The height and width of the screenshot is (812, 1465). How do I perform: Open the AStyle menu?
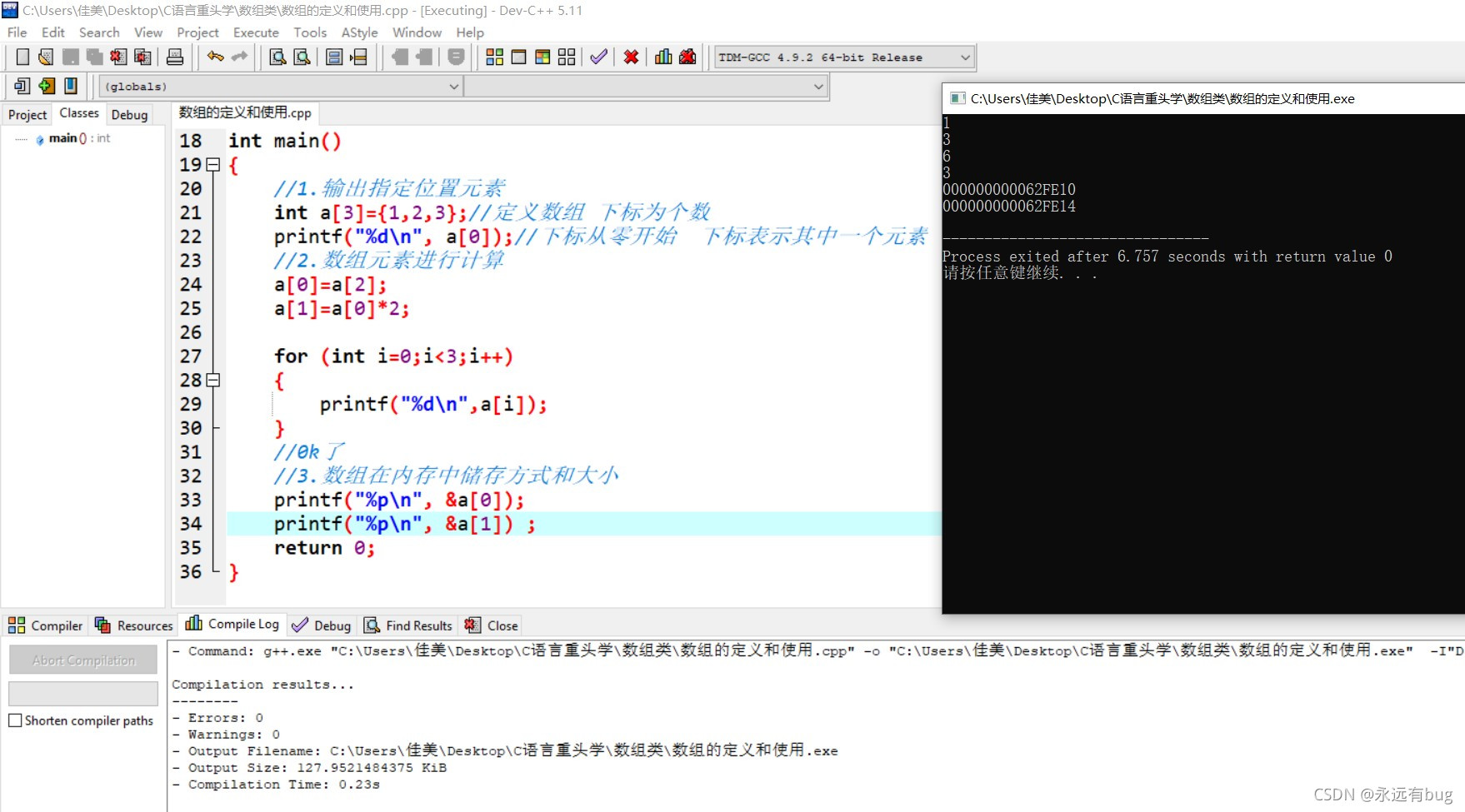tap(359, 32)
